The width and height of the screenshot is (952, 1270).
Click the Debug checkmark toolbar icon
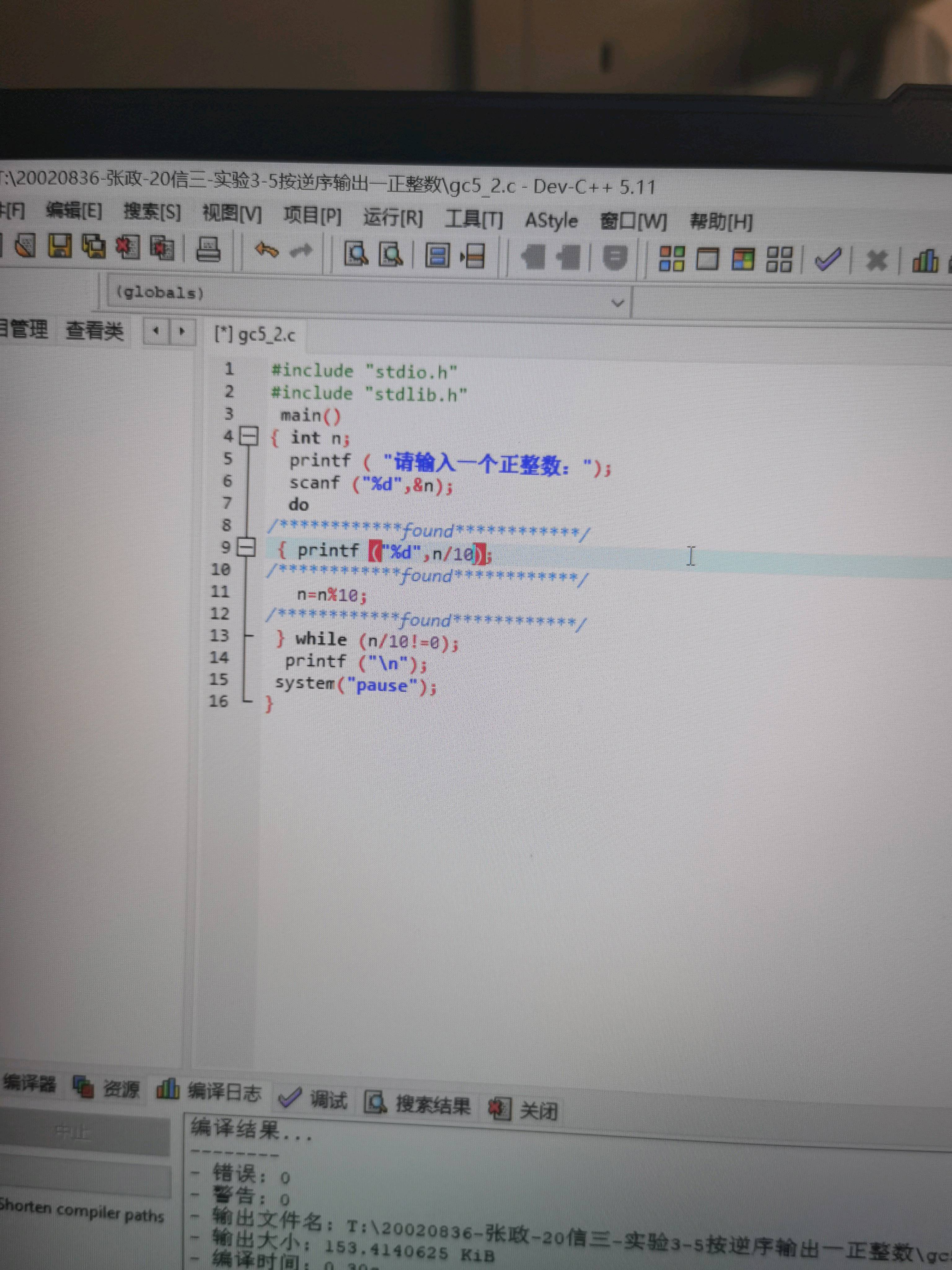[827, 261]
